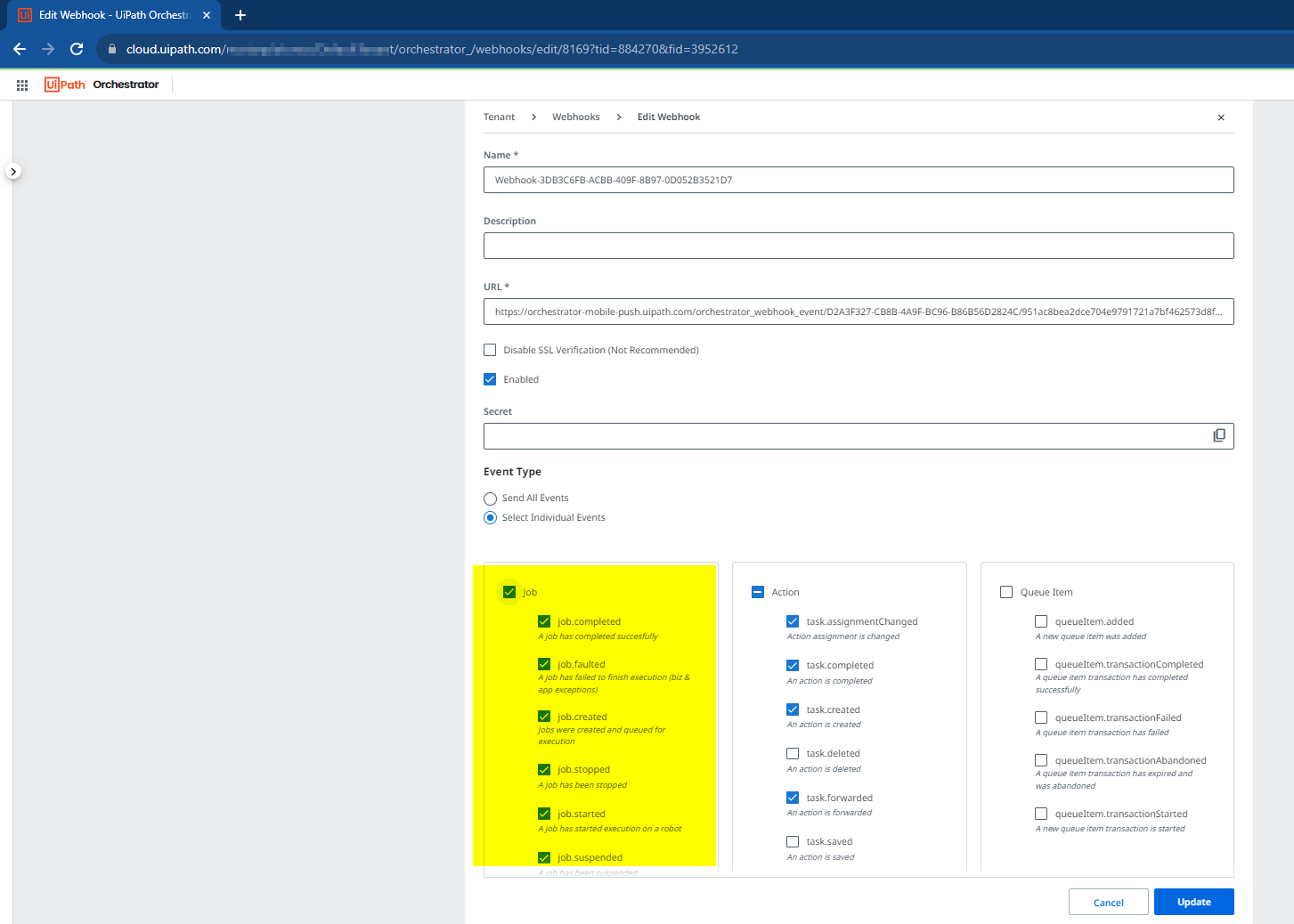Uncheck job.created event
This screenshot has width=1294, height=924.
pos(544,717)
